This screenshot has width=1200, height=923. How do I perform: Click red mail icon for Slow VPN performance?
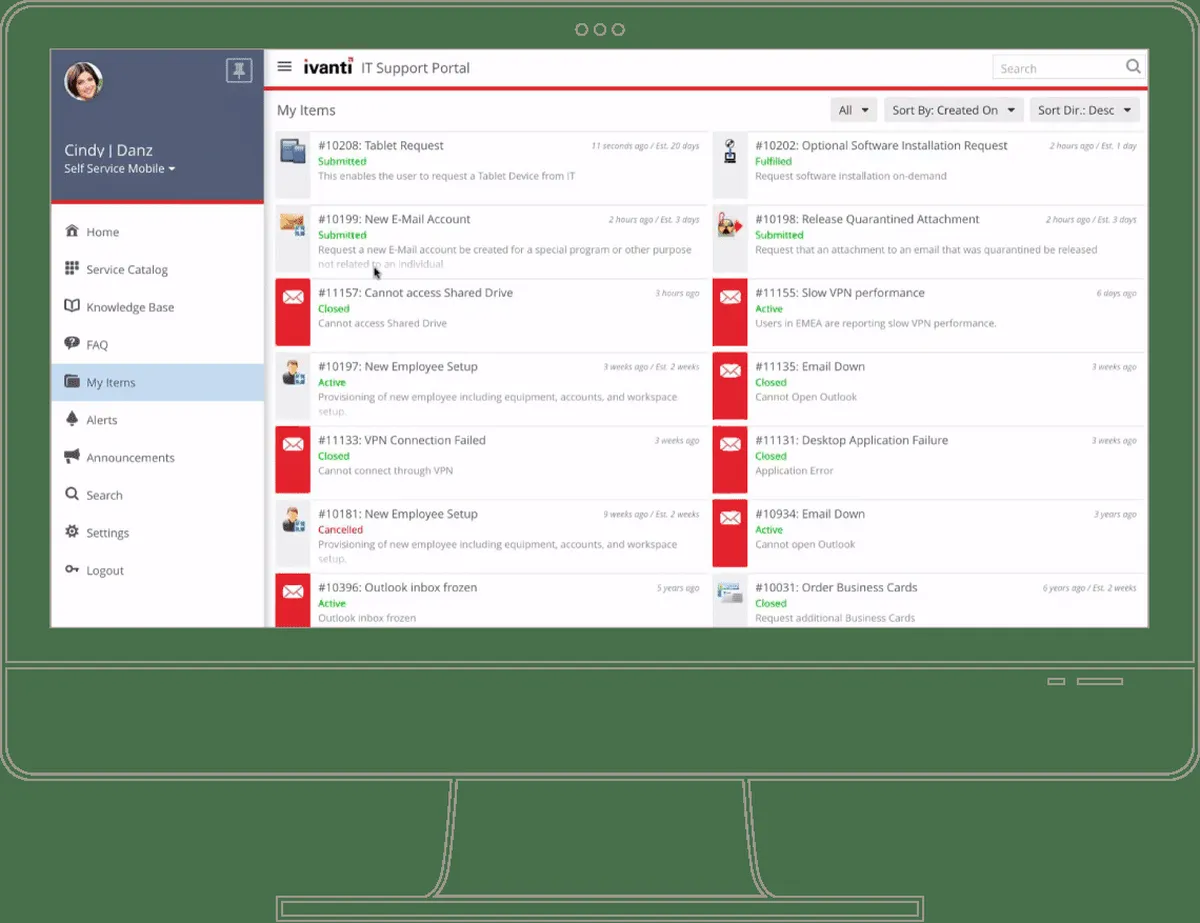point(730,297)
